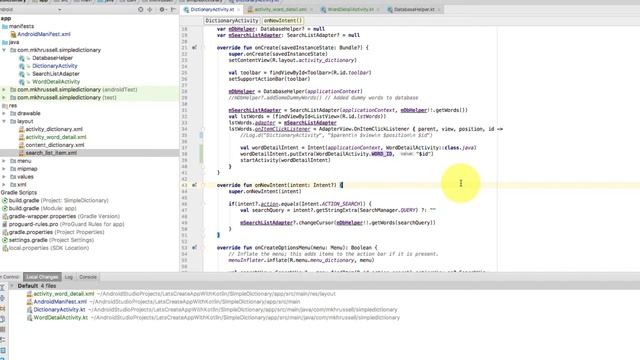
Task: Select activity_word_detail.xml under layout
Action: [x=56, y=137]
